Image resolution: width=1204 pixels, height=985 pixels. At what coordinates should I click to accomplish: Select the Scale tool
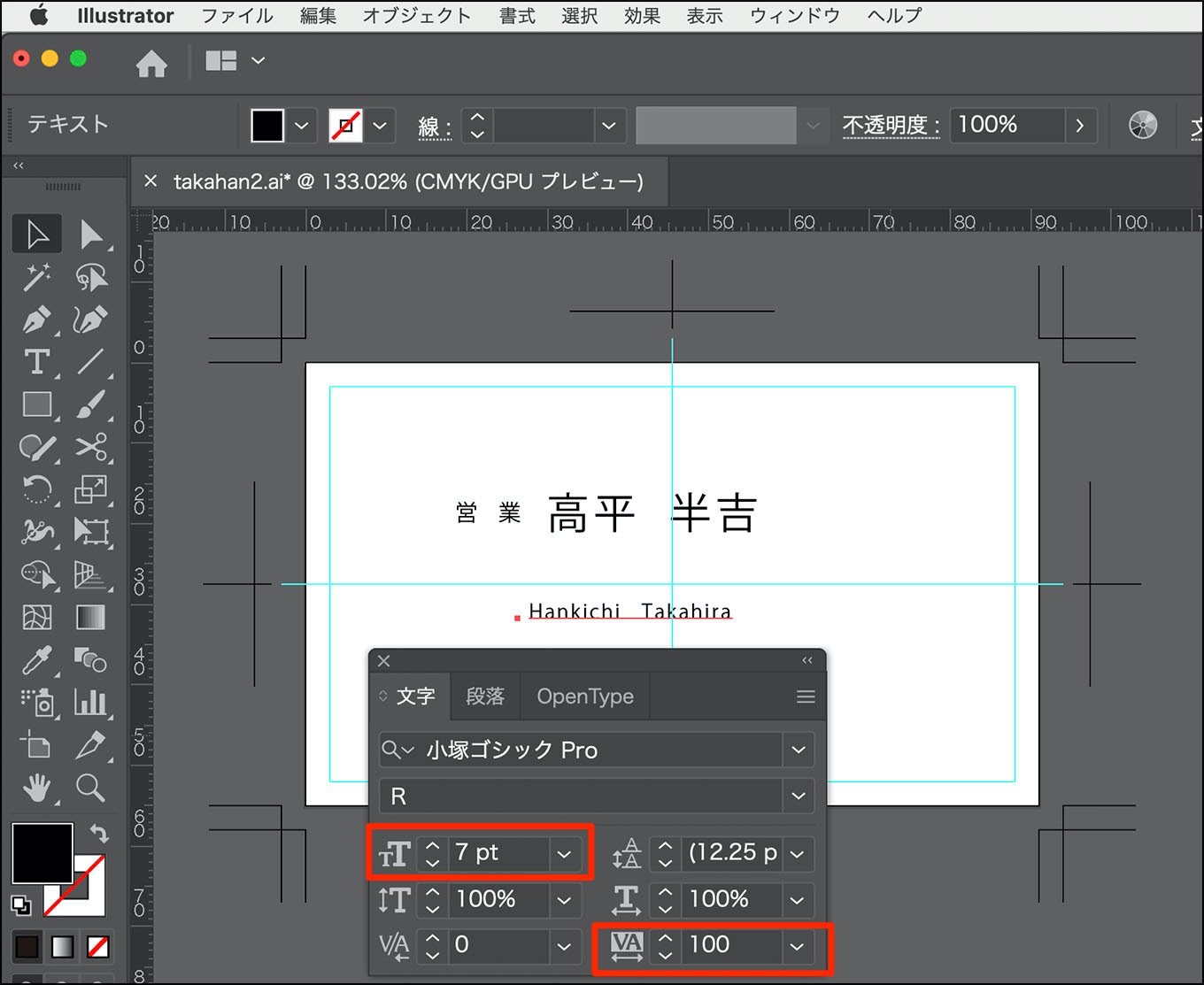(x=90, y=489)
